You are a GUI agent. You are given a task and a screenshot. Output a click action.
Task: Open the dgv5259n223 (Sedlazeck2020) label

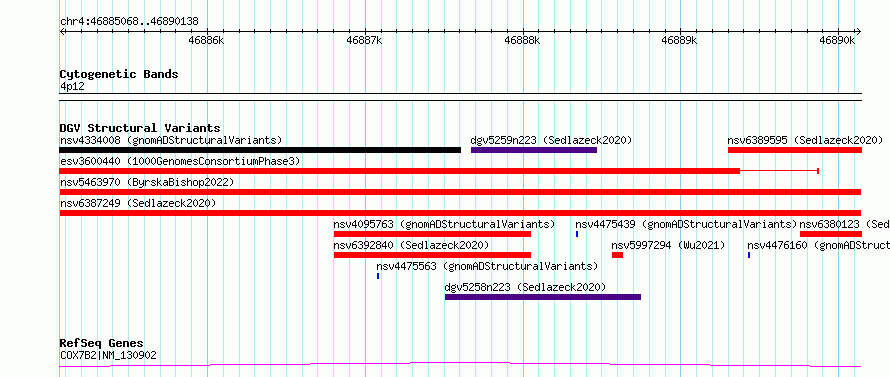coord(551,140)
